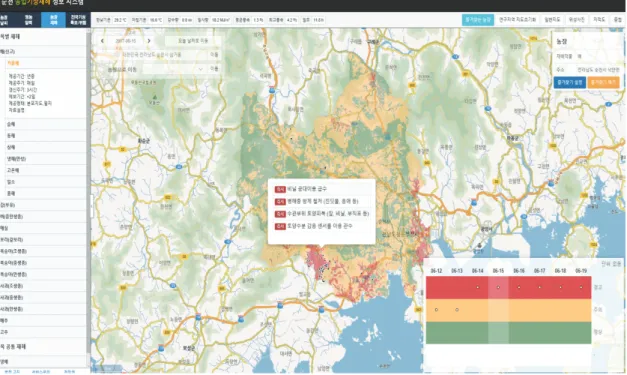Image resolution: width=627 pixels, height=375 pixels.
Task: Click the 16.6 °C minimum temperature value
Action: (156, 20)
